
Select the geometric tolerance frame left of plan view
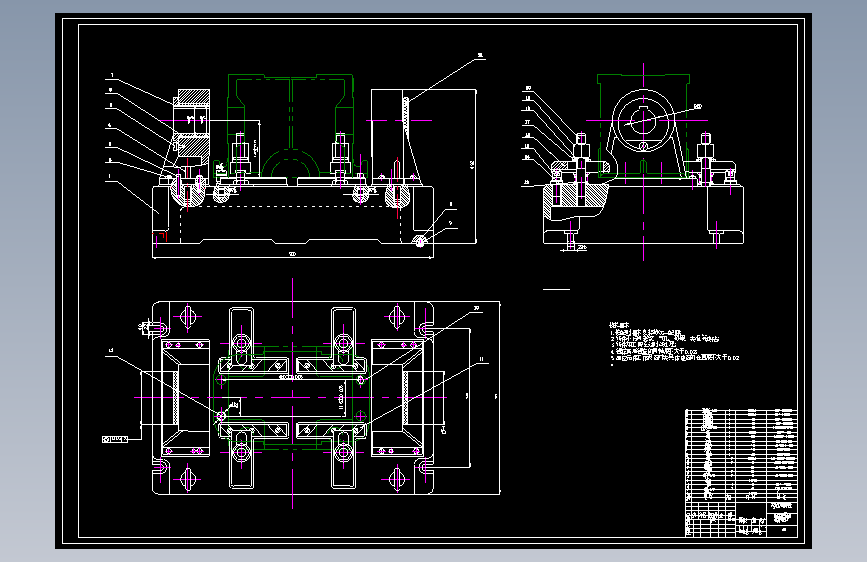[115, 439]
